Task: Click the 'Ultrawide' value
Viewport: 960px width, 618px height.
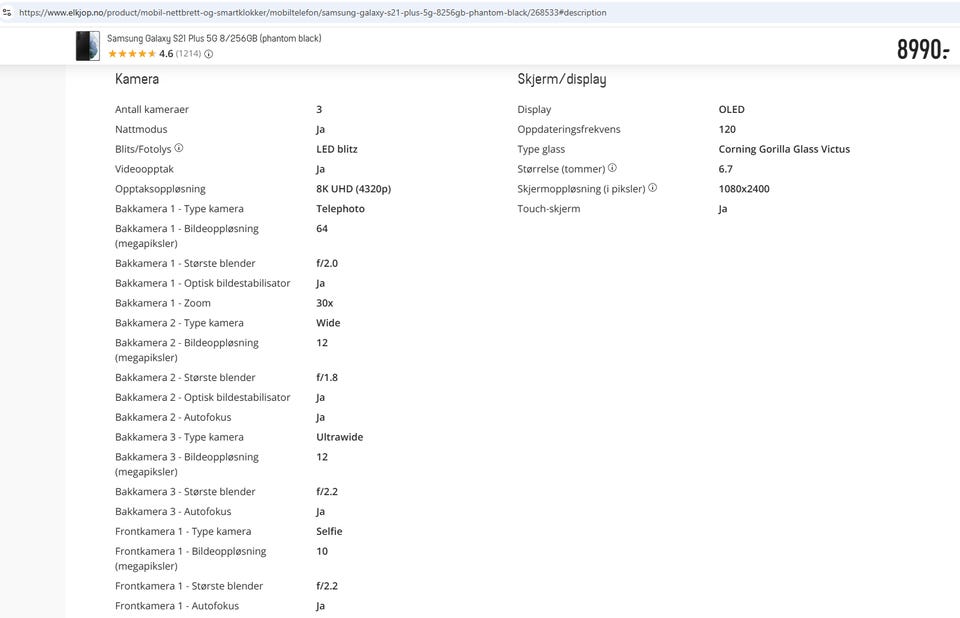Action: coord(340,437)
